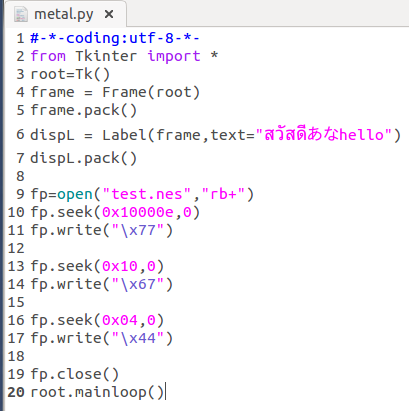Click line number 1 in the gutter
The height and width of the screenshot is (411, 409).
point(20,38)
